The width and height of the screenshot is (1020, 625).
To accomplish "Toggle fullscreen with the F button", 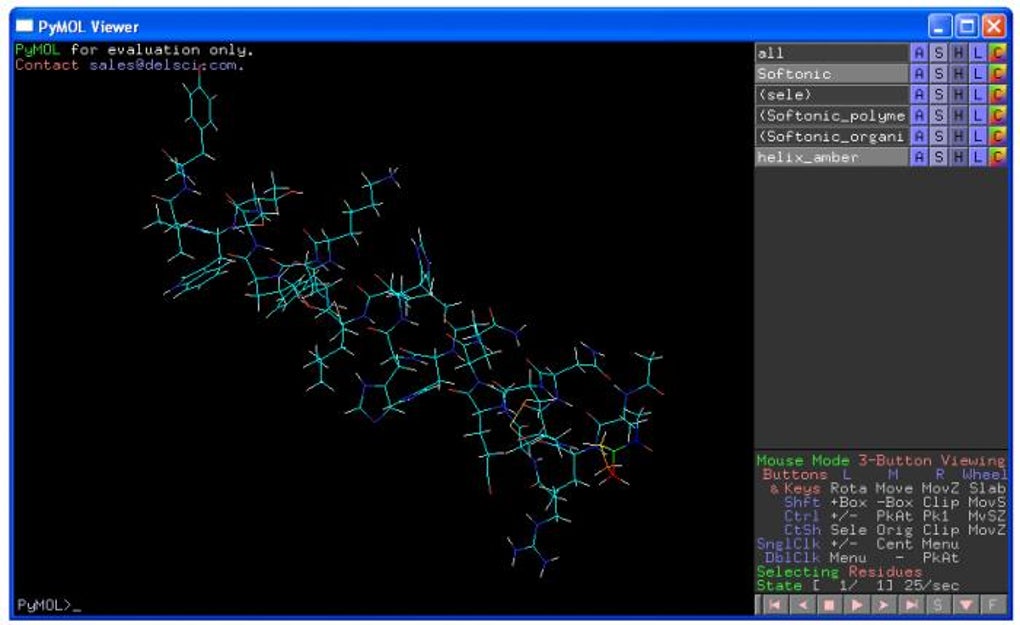I will click(x=993, y=605).
